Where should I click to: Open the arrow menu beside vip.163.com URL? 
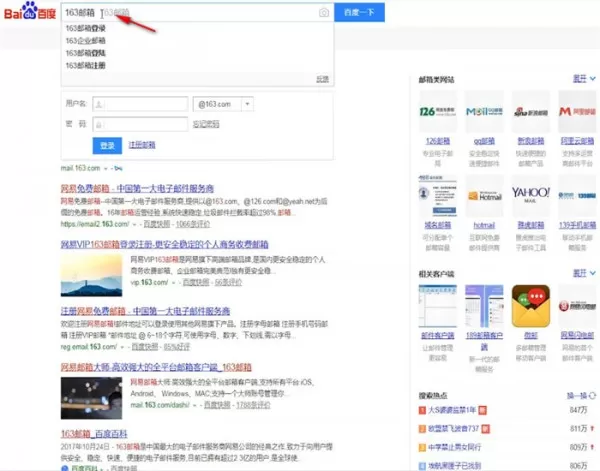pyautogui.click(x=173, y=283)
